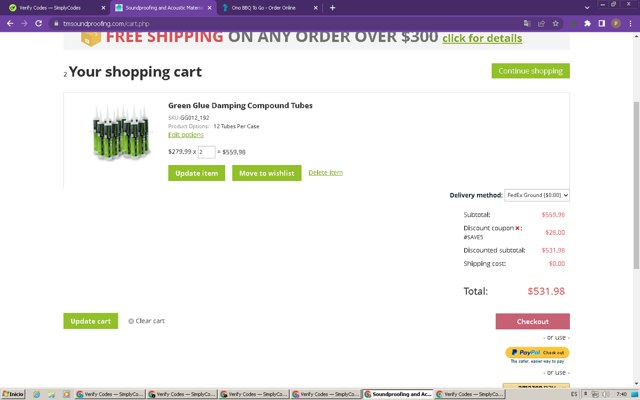
Task: Remove the discount coupon with red X
Action: coord(517,228)
